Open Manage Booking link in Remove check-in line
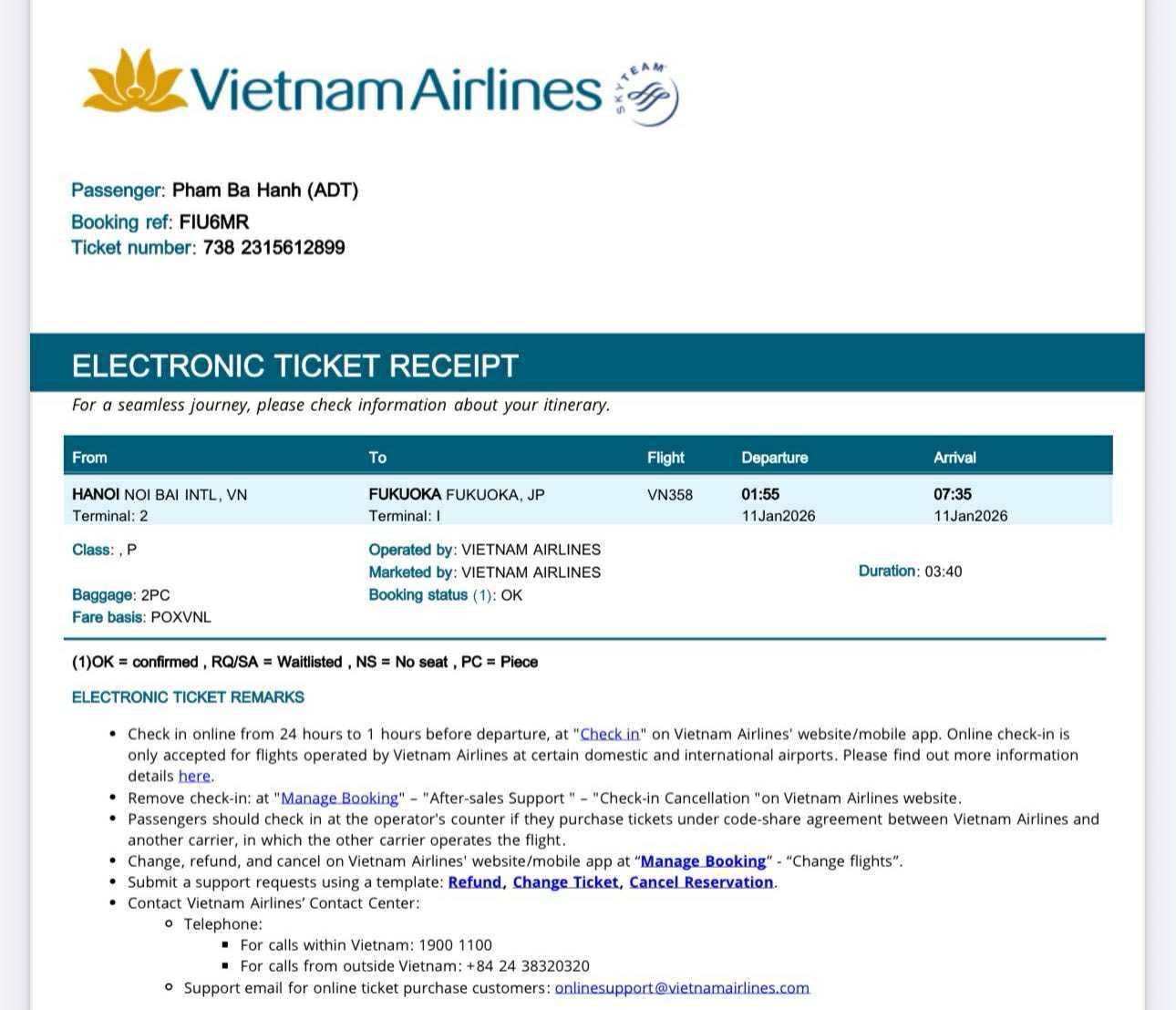Viewport: 1176px width, 1010px height. (x=339, y=798)
